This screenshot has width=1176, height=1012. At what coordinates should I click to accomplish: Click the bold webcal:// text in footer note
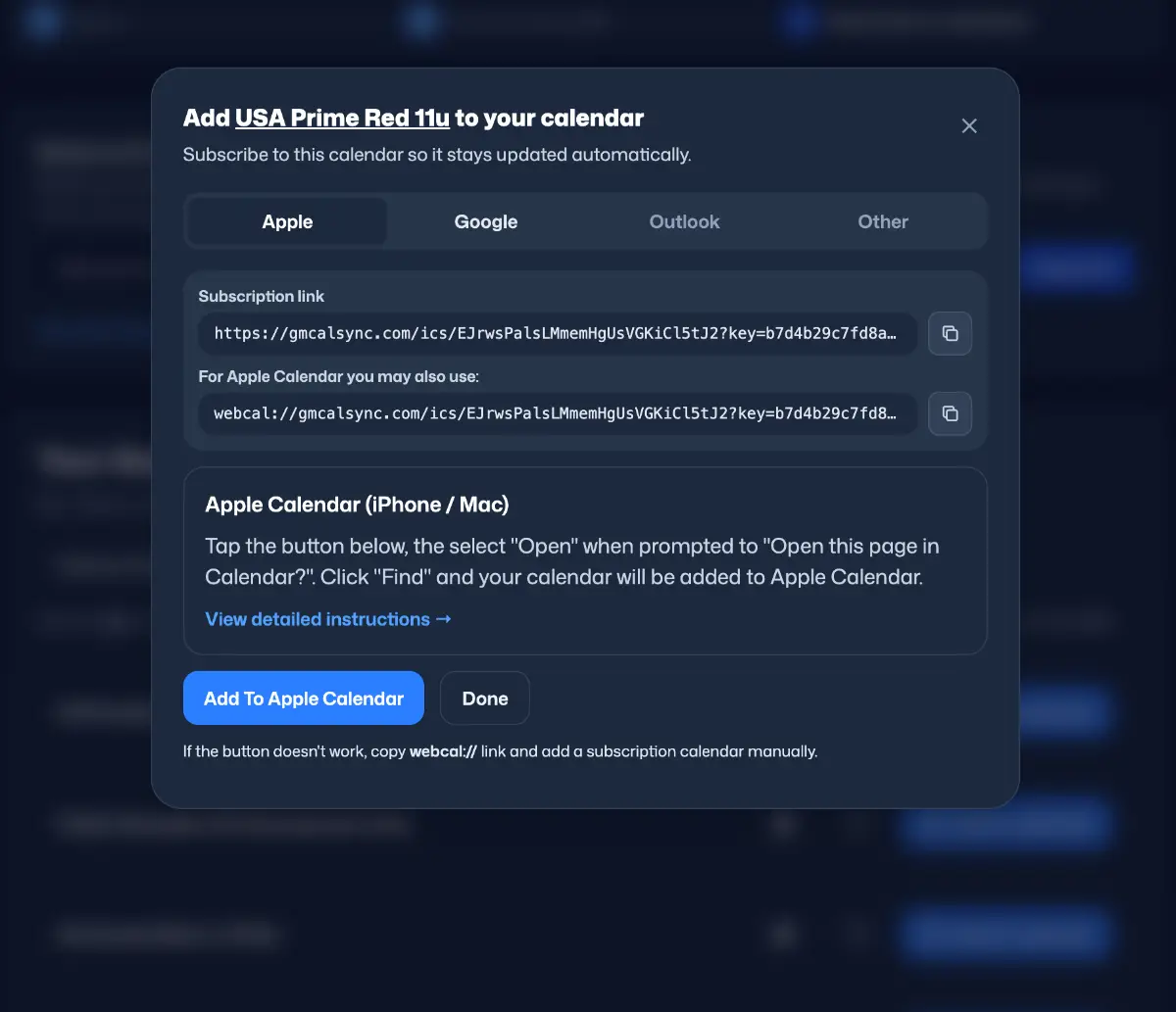tap(443, 752)
